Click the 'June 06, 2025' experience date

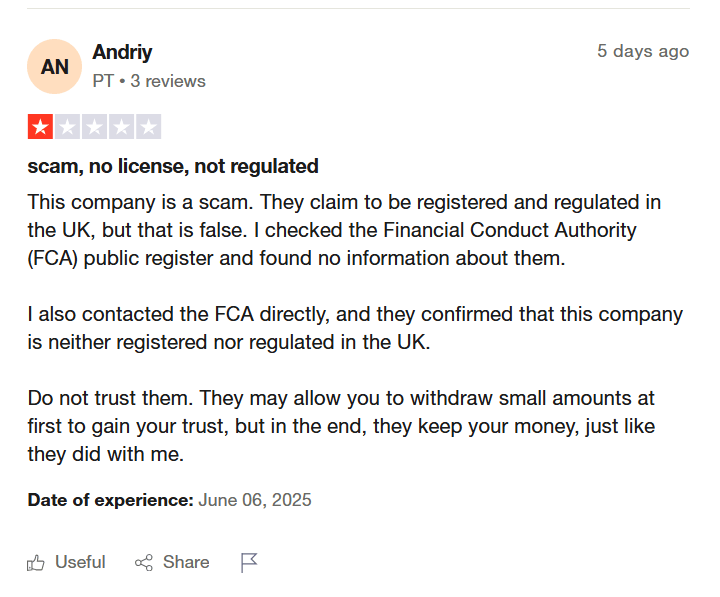tap(255, 500)
